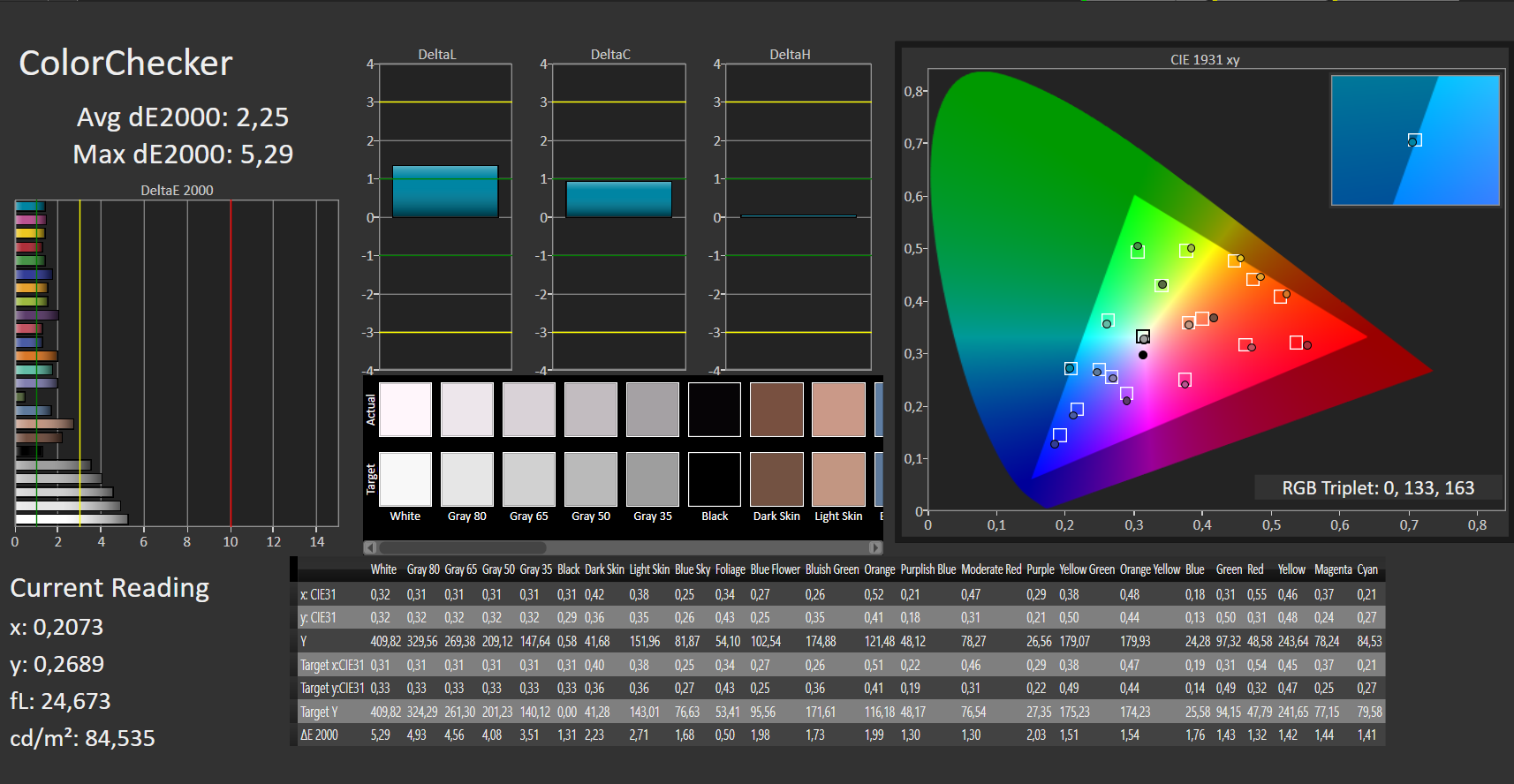This screenshot has width=1514, height=784.
Task: Select the Actual Black swatch
Action: (715, 410)
